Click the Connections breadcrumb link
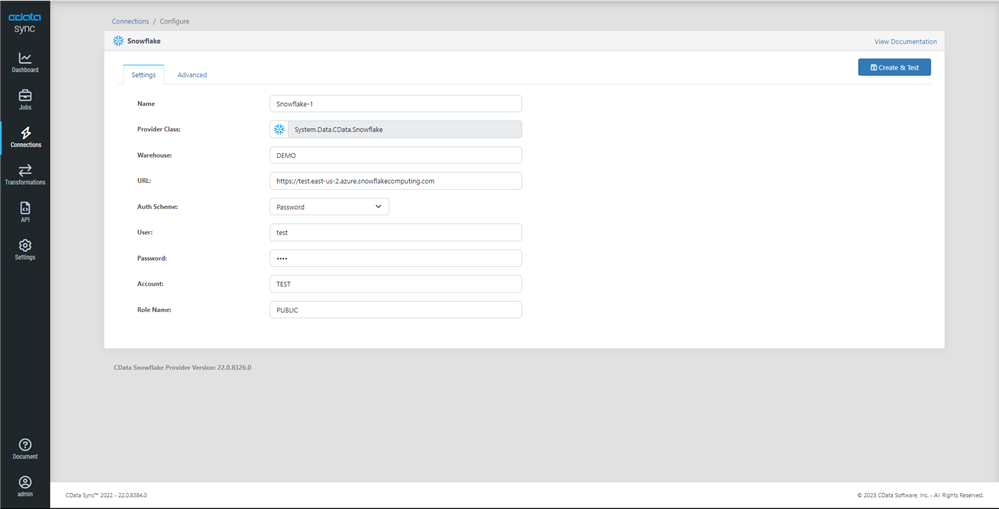999x509 pixels. pos(130,21)
